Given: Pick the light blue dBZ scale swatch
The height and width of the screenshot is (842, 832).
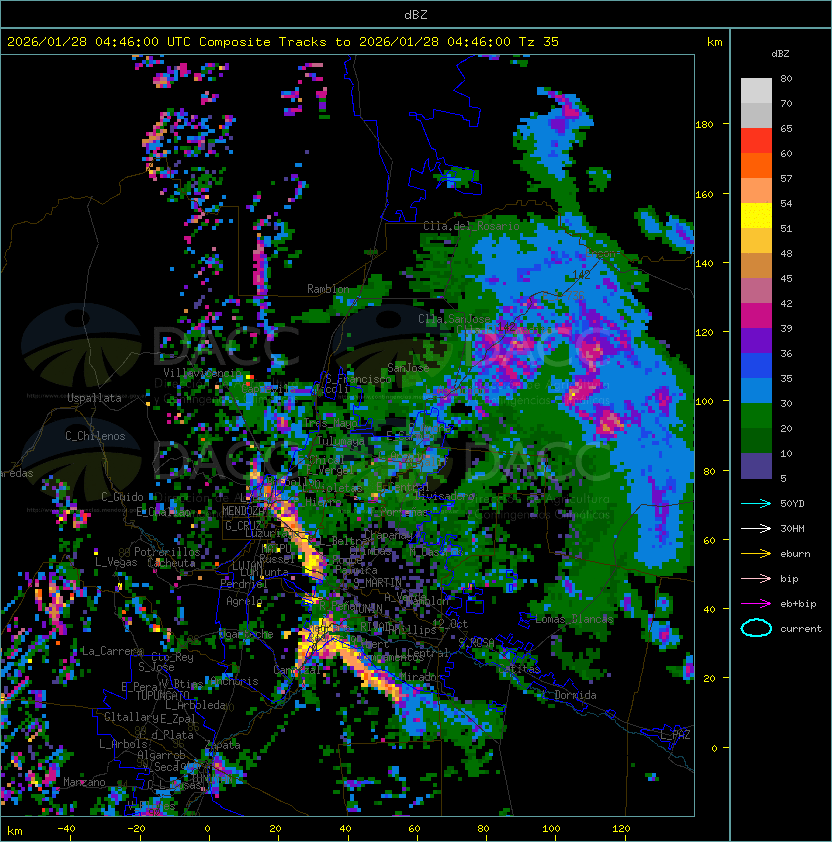Looking at the screenshot, I should point(756,390).
